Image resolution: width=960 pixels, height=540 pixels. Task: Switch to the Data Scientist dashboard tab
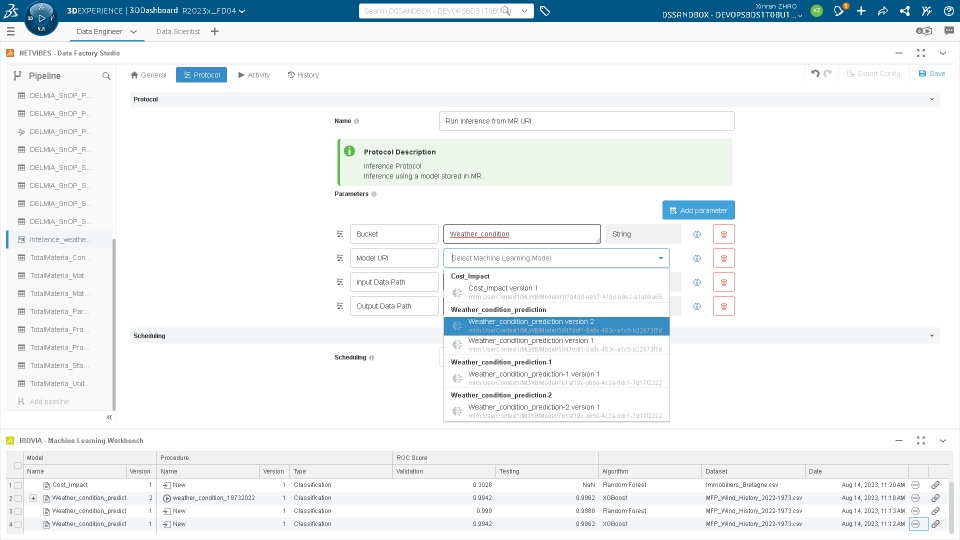[178, 31]
